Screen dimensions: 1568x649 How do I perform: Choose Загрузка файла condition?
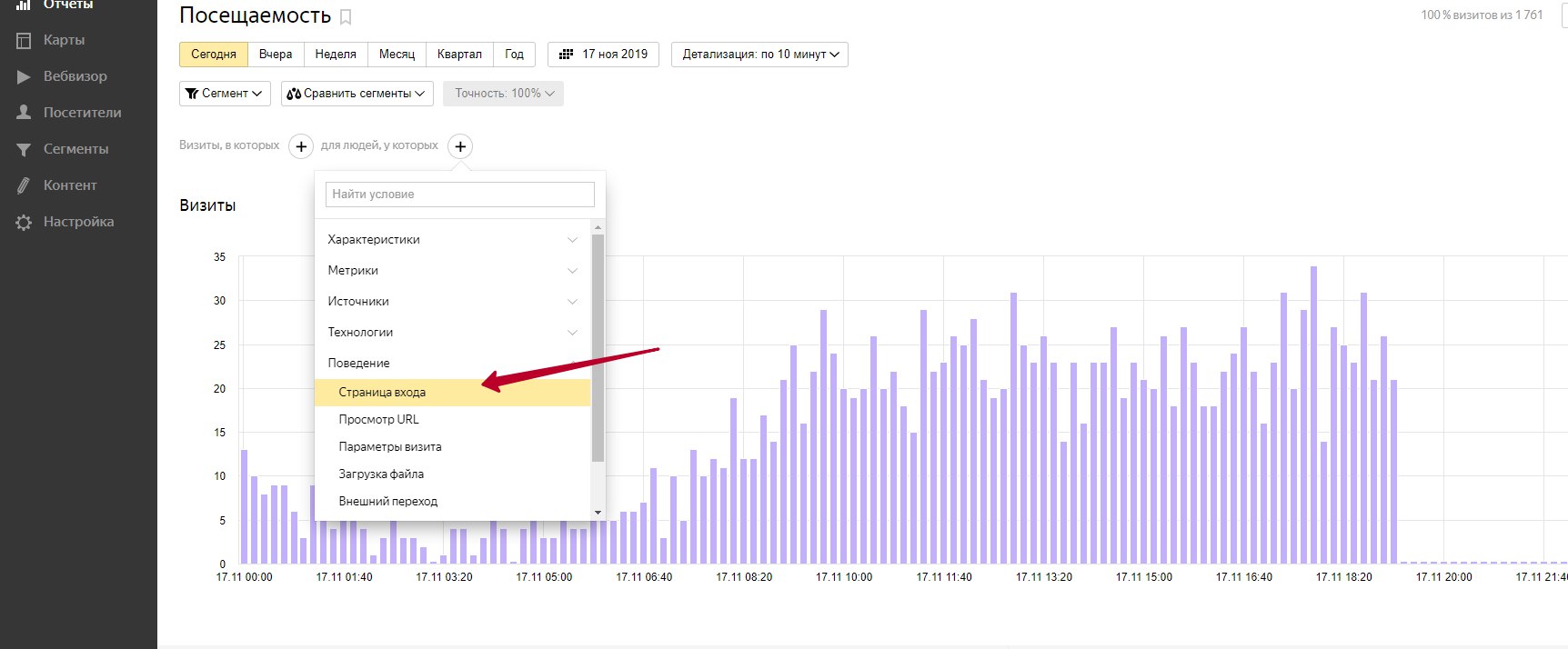pyautogui.click(x=452, y=474)
